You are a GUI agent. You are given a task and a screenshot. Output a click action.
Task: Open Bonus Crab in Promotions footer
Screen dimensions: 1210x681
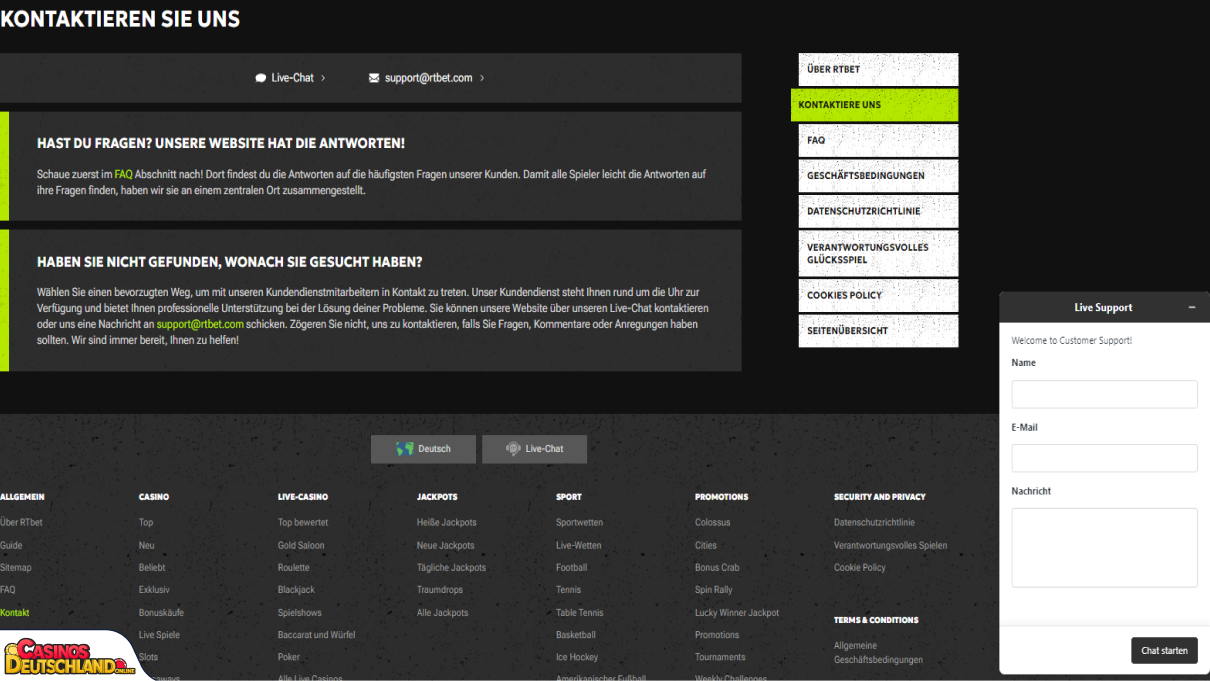click(x=717, y=568)
